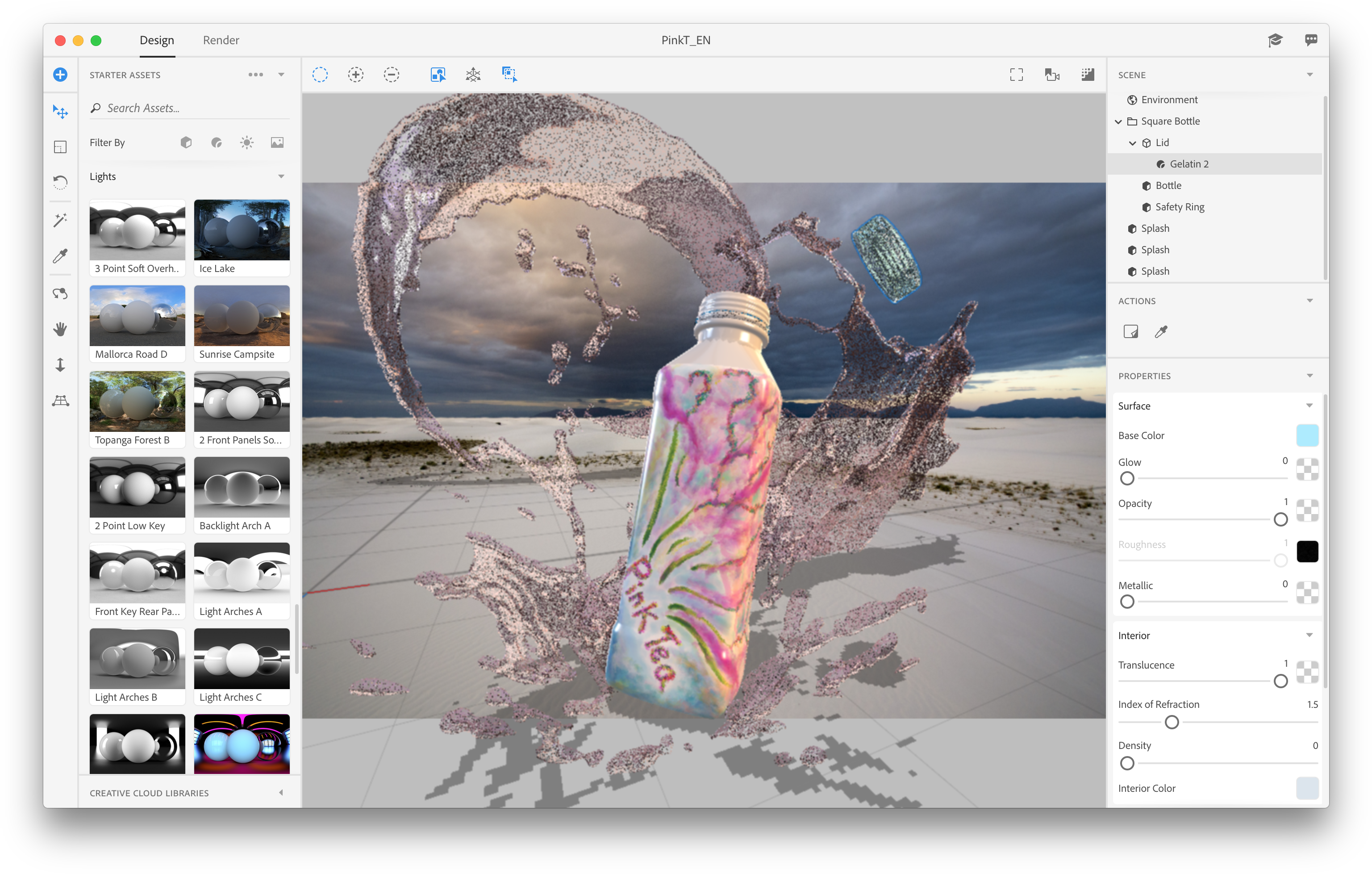Choose the Horizon perspective tool
The height and width of the screenshot is (874, 1372).
click(60, 401)
